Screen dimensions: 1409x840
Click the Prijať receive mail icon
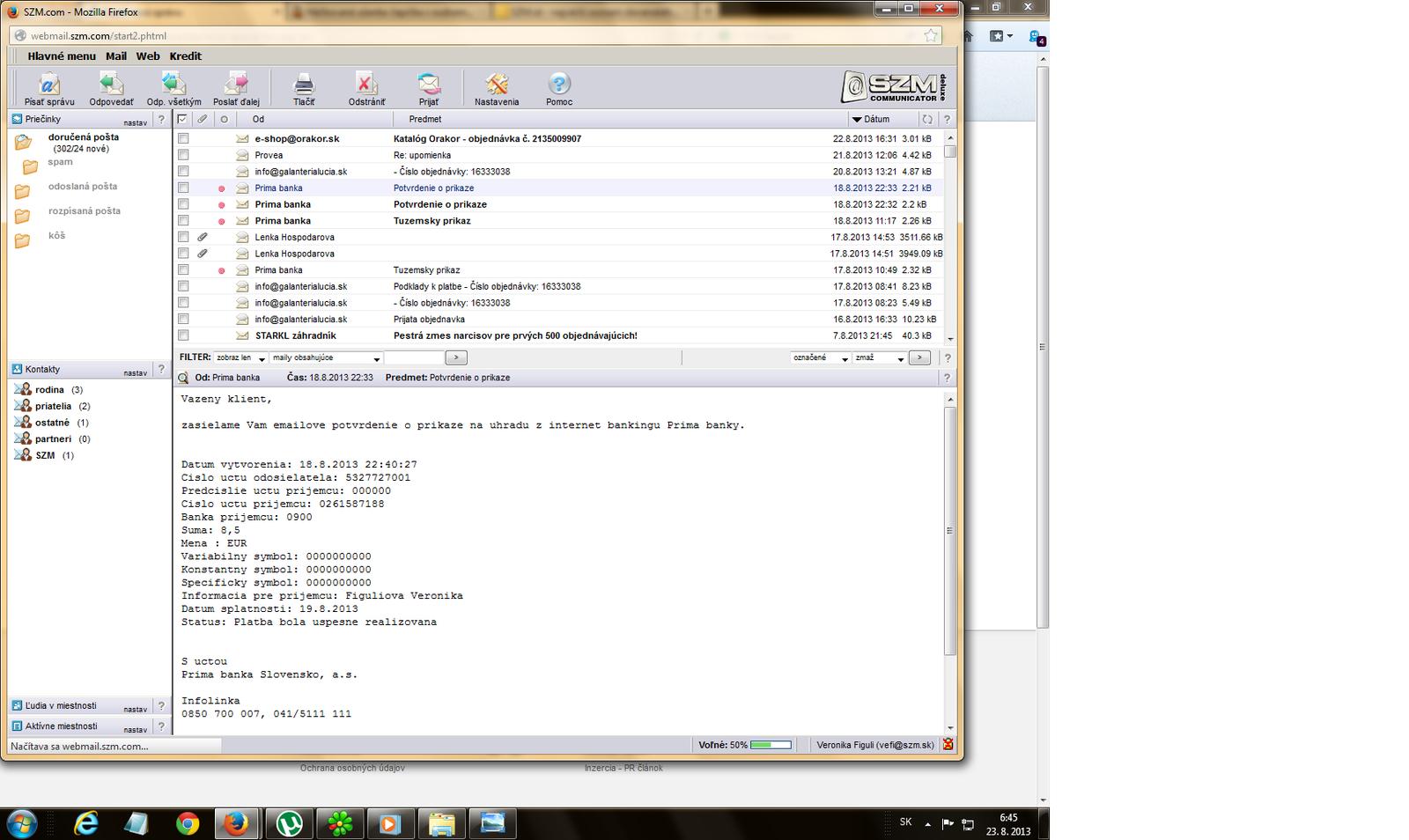coord(429,85)
